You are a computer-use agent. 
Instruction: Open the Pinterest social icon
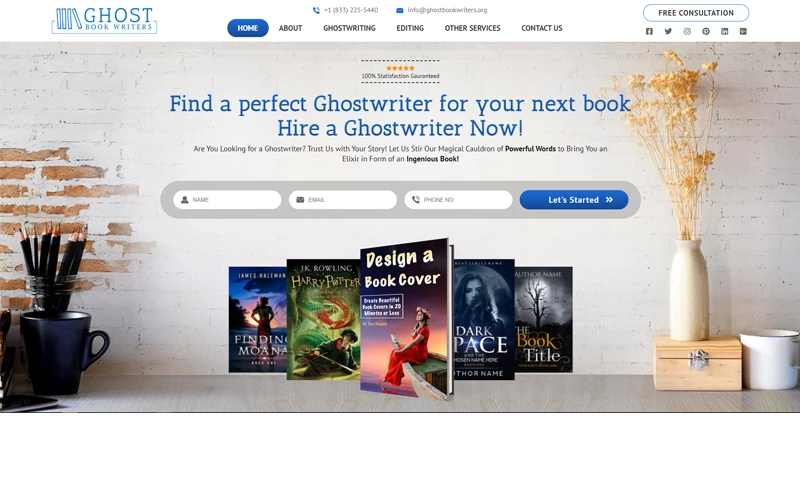706,31
